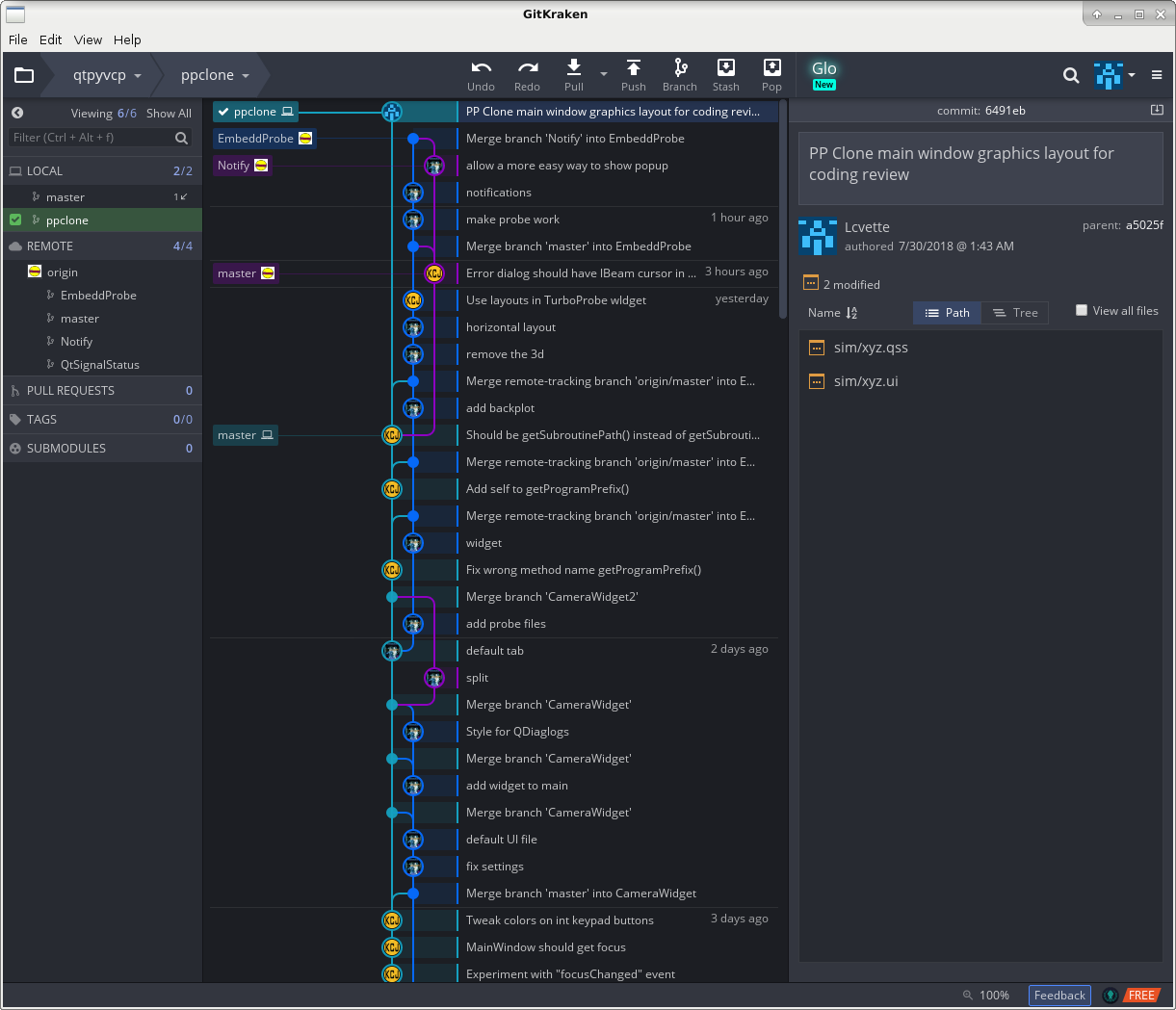Select 'Add self to getProgramPrefix()' commit

click(x=616, y=489)
